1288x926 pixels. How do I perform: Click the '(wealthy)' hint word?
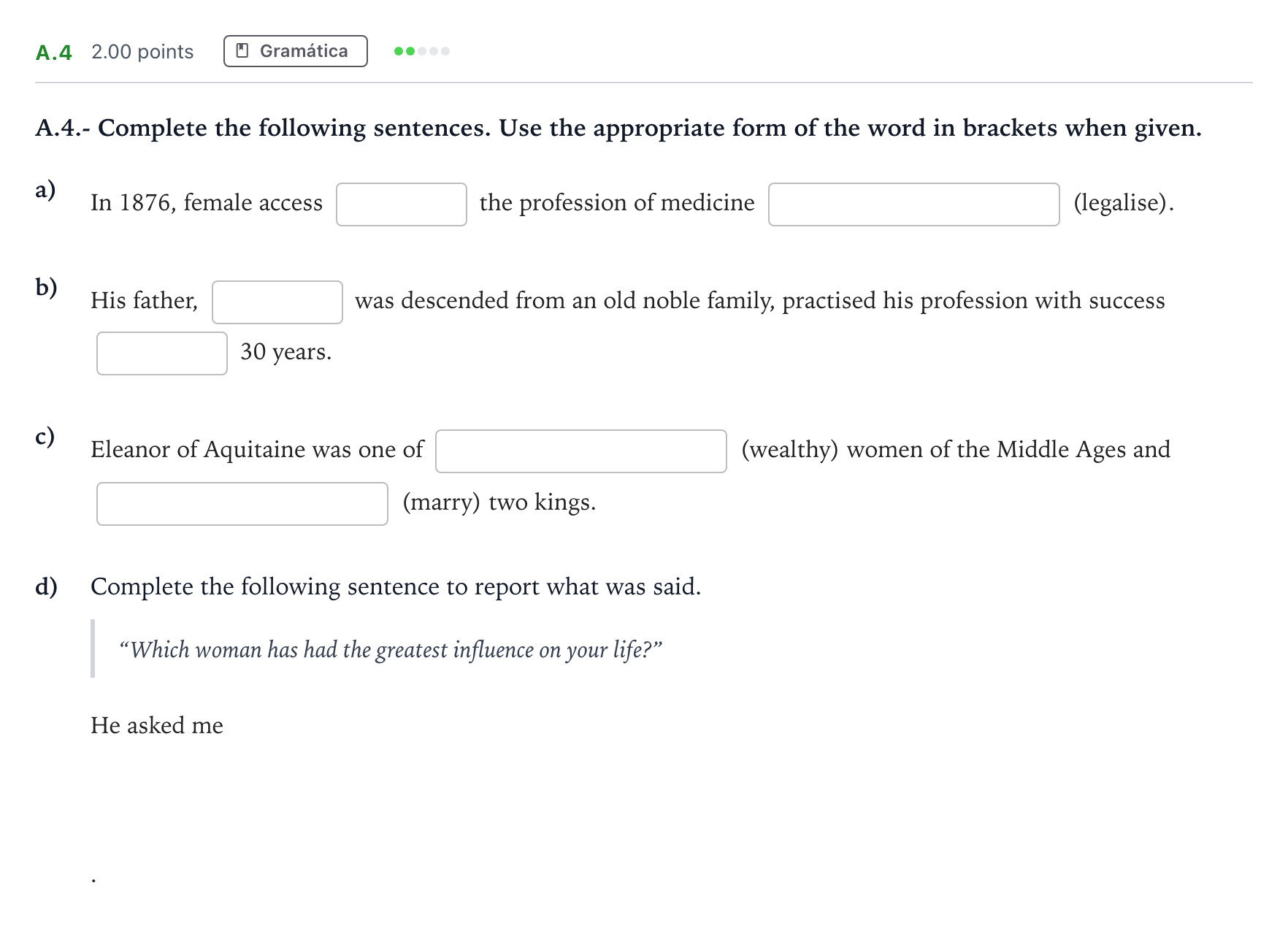[x=789, y=450]
